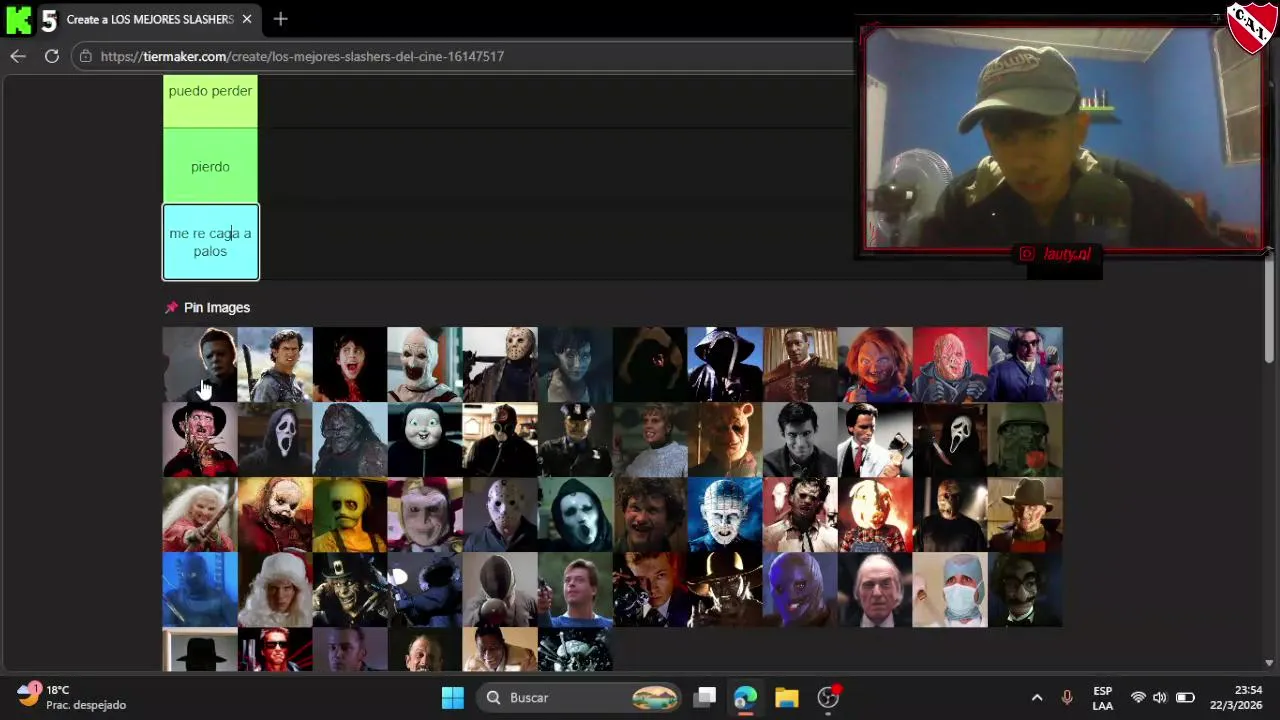Select the 'pierdo' tier label
Screen dimensions: 1280x720
coord(210,166)
